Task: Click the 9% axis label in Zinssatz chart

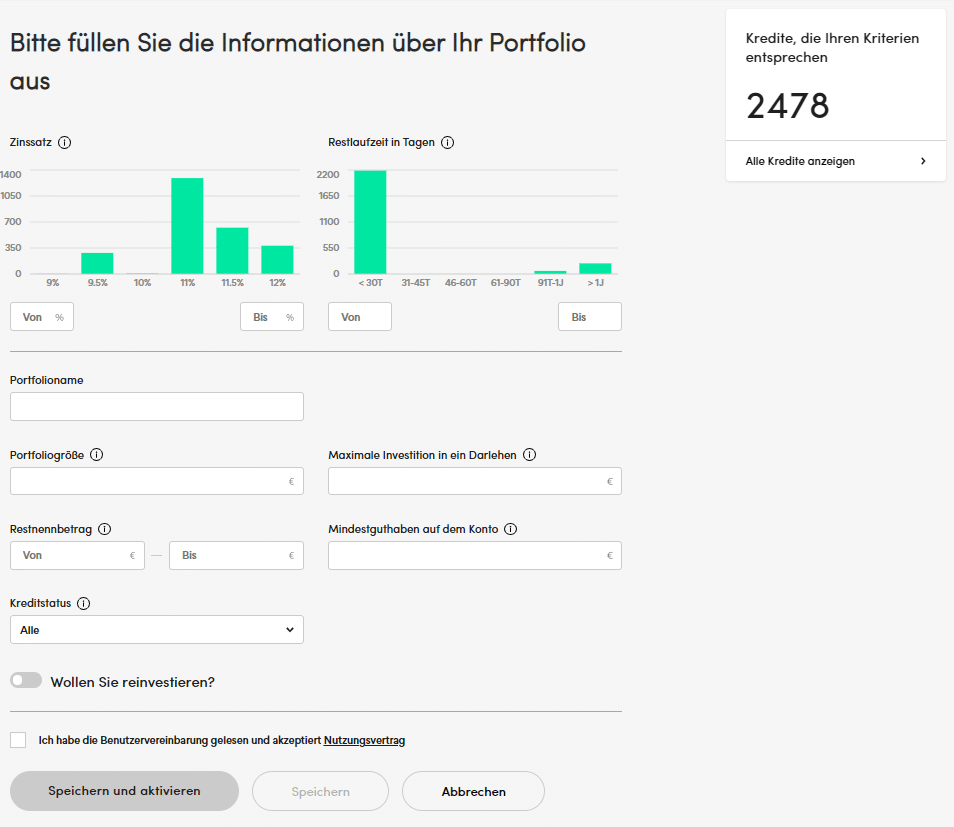Action: pyautogui.click(x=53, y=283)
